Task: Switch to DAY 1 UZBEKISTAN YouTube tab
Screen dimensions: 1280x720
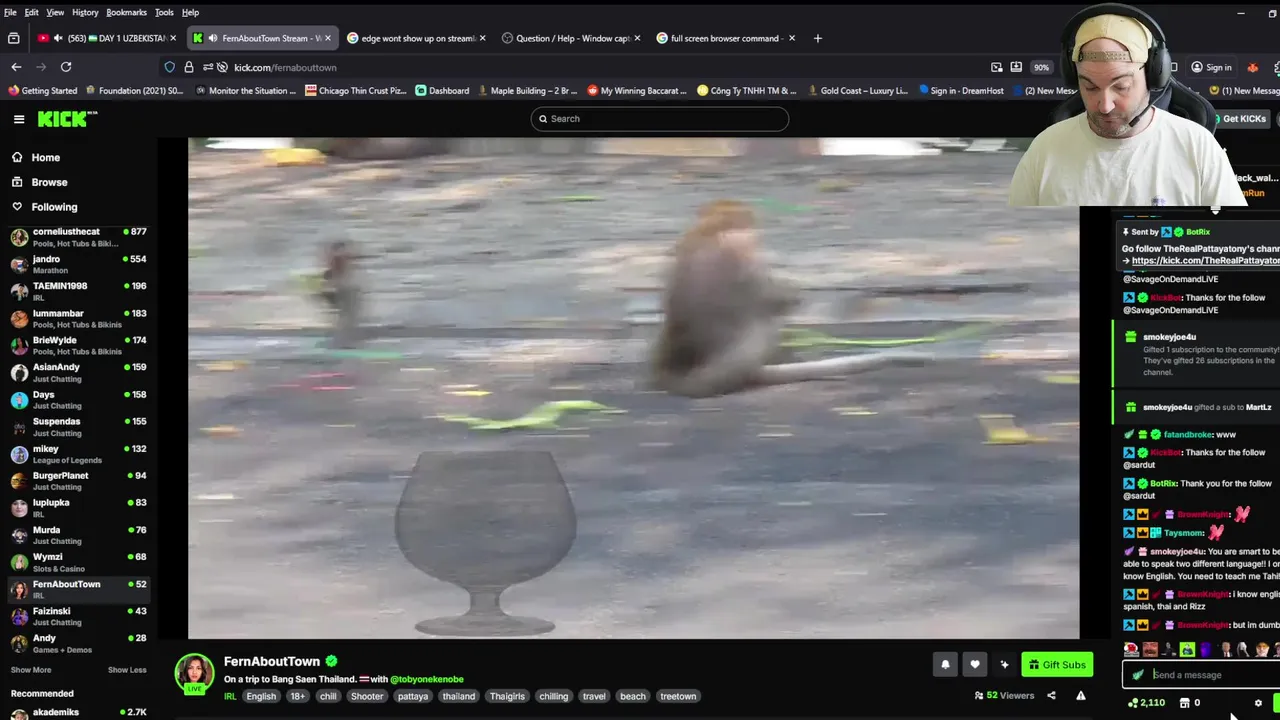Action: pos(107,38)
